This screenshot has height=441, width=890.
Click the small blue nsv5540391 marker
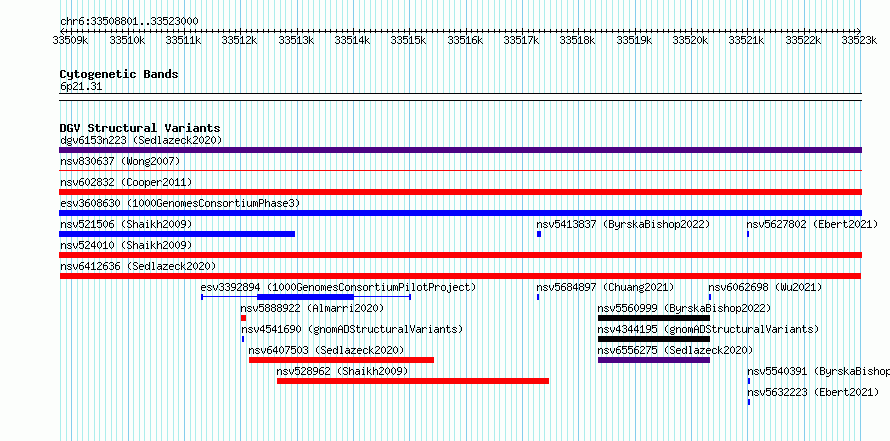tap(749, 381)
